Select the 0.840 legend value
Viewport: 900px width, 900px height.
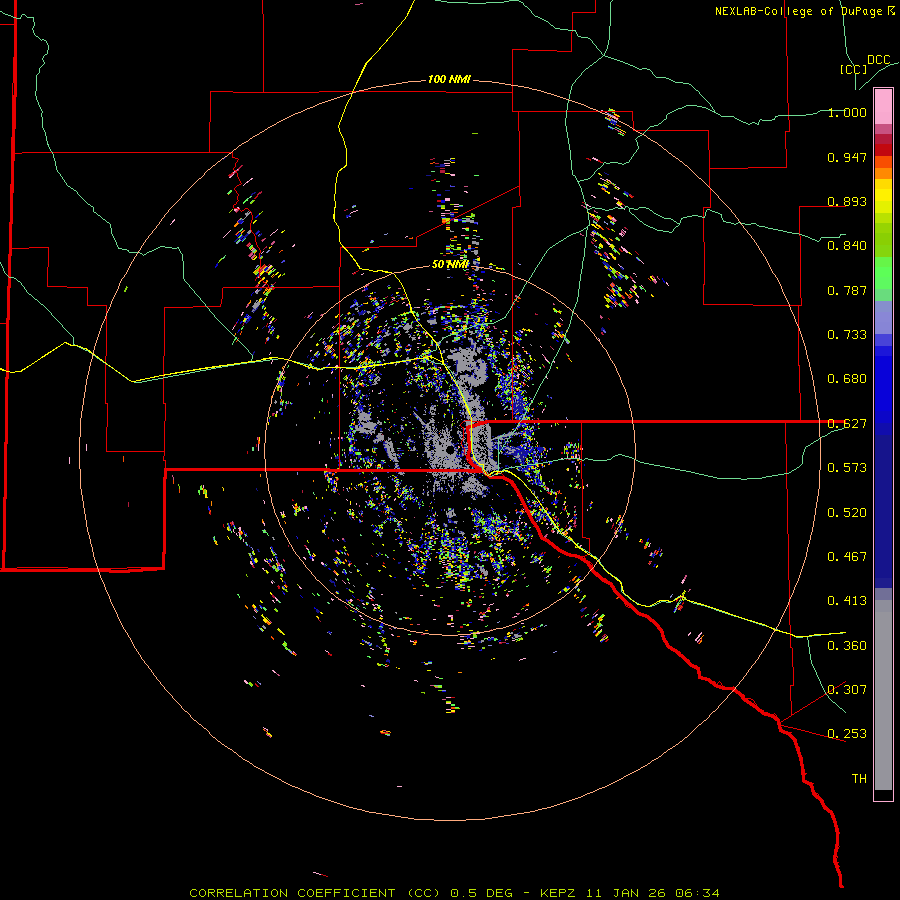847,246
